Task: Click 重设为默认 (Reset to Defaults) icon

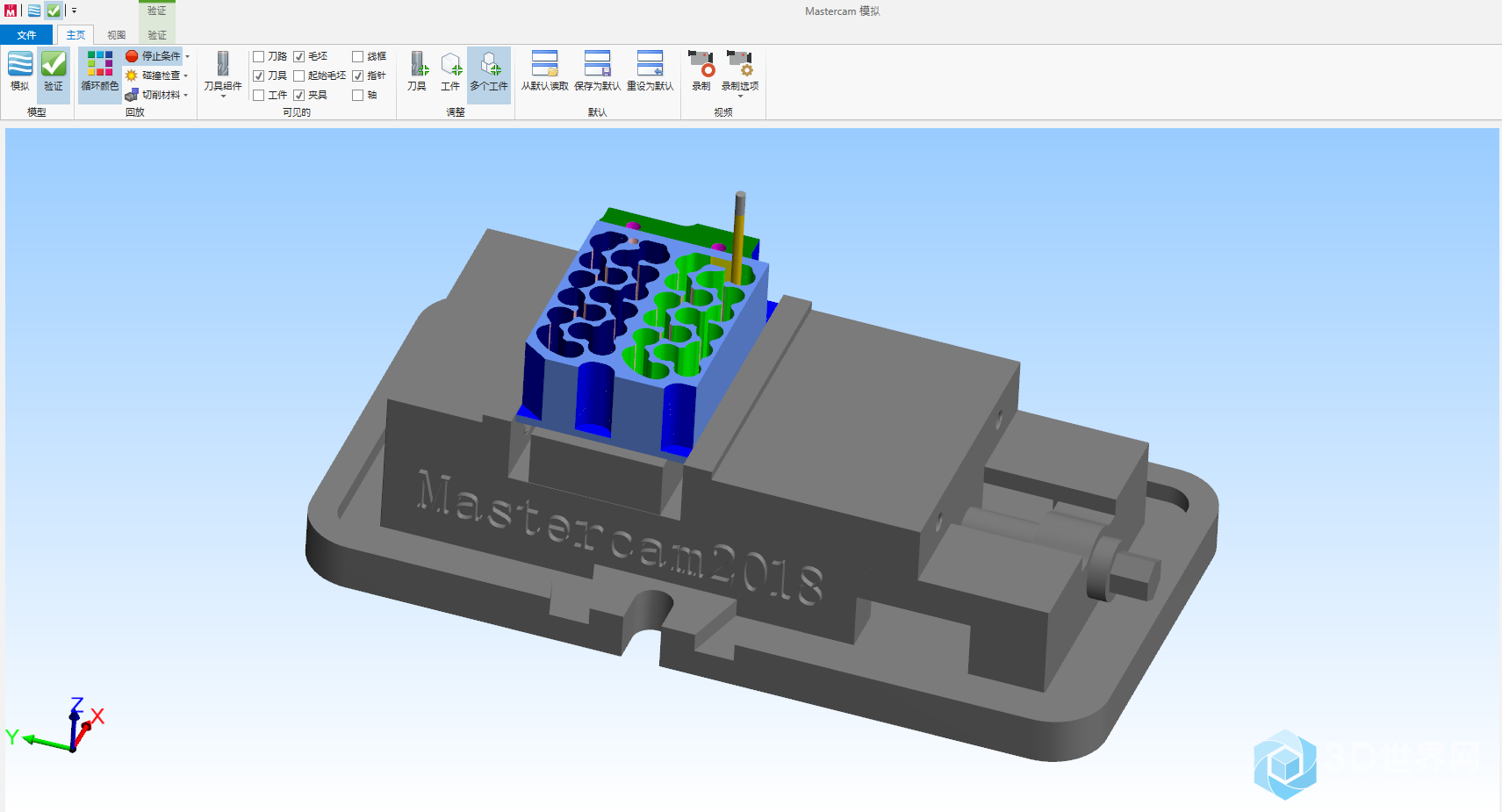Action: 650,64
